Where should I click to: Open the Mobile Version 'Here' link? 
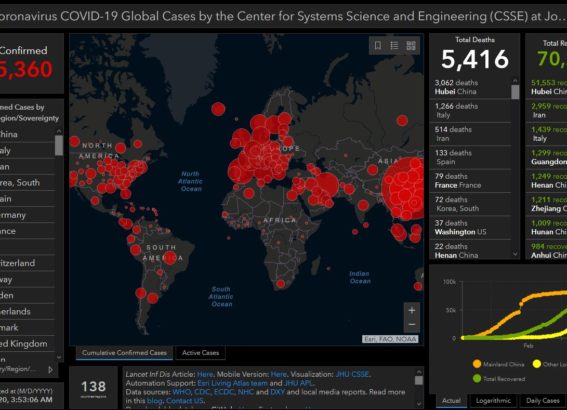pyautogui.click(x=279, y=374)
